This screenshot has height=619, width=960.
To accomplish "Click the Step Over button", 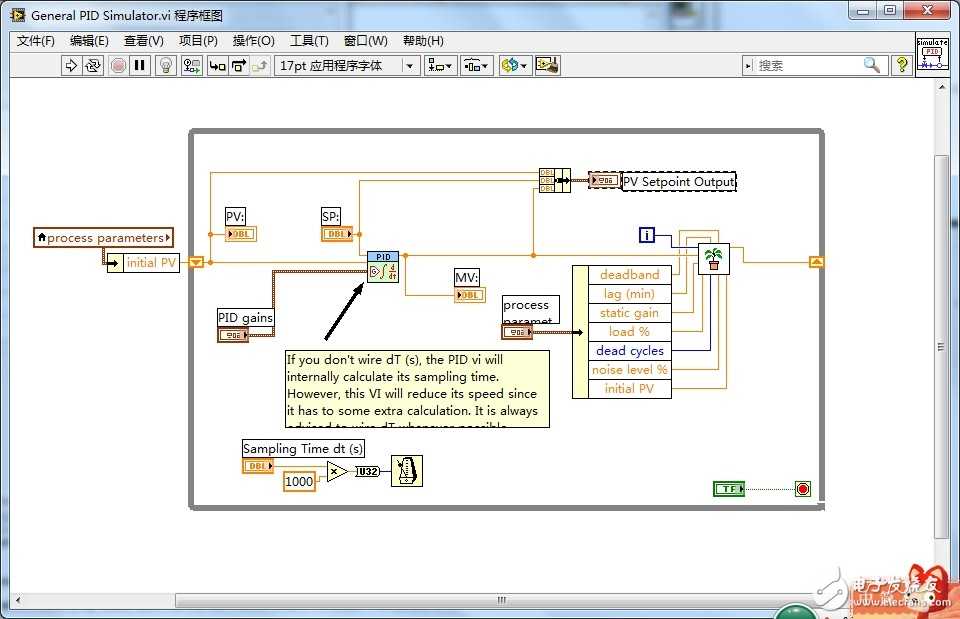I will (x=238, y=65).
